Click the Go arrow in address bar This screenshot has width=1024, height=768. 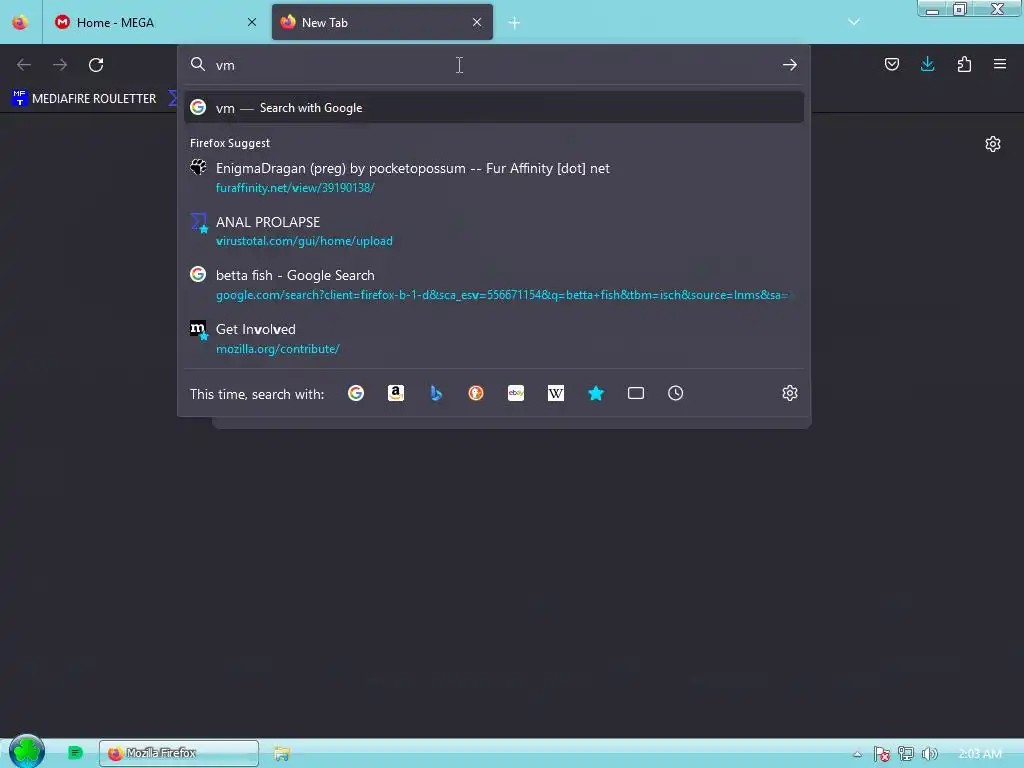tap(790, 65)
